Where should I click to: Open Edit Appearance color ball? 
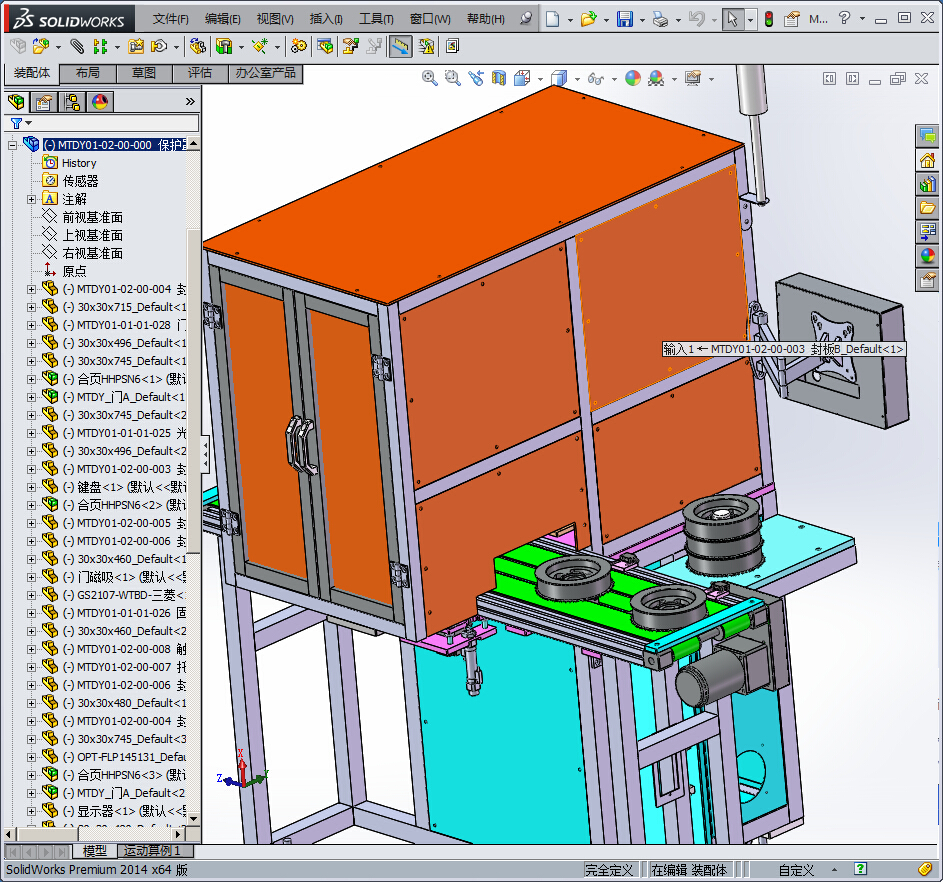pos(633,78)
